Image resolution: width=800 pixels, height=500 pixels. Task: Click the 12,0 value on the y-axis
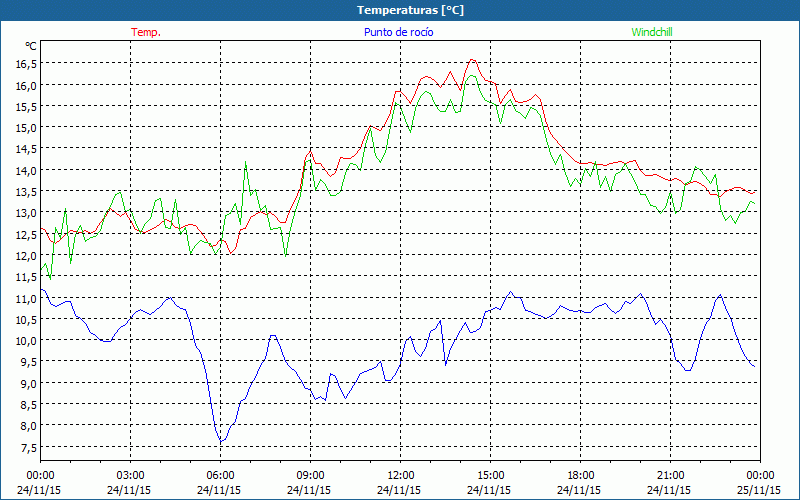pyautogui.click(x=27, y=256)
